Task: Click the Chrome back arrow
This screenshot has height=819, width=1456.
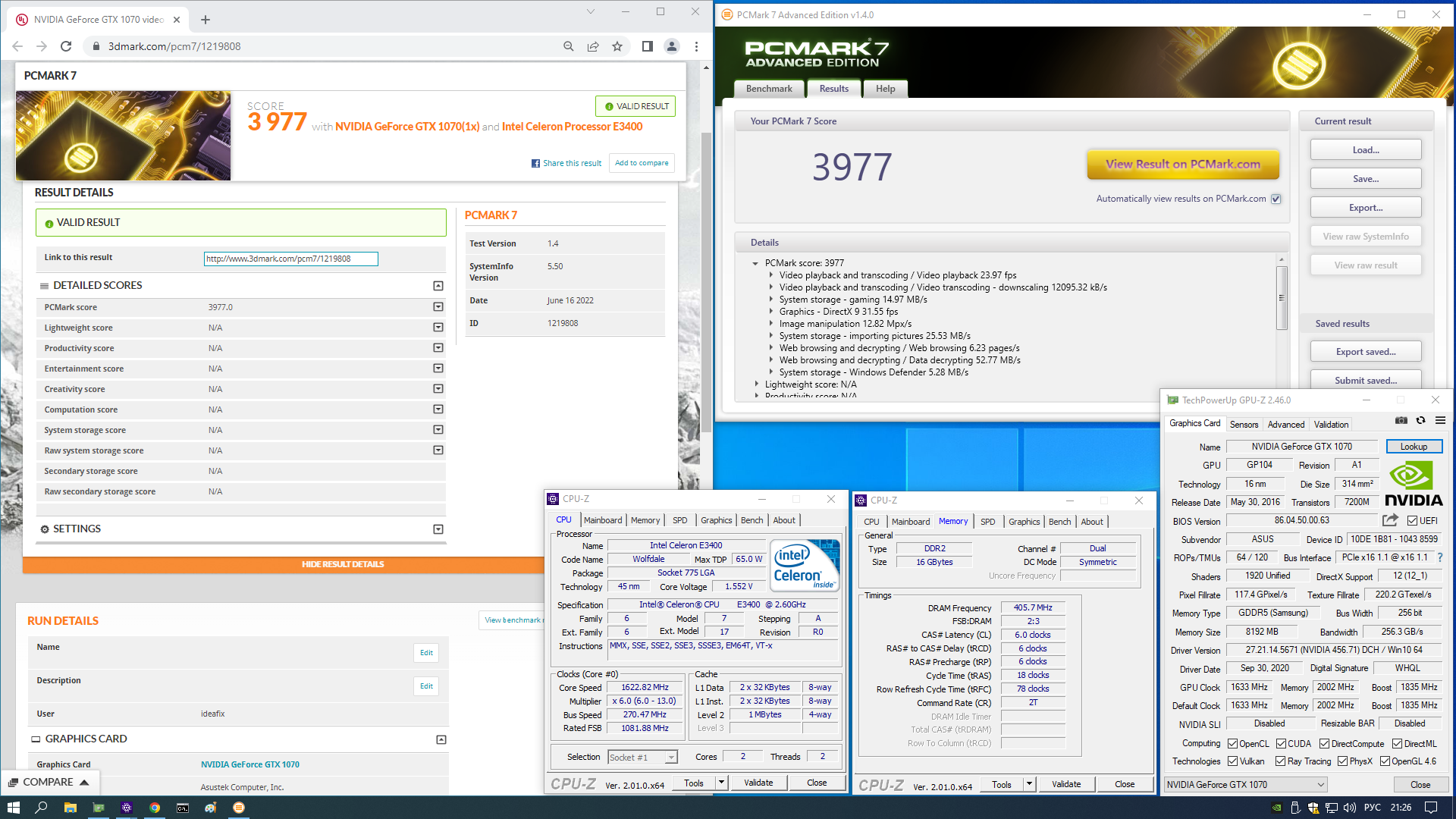Action: (17, 46)
